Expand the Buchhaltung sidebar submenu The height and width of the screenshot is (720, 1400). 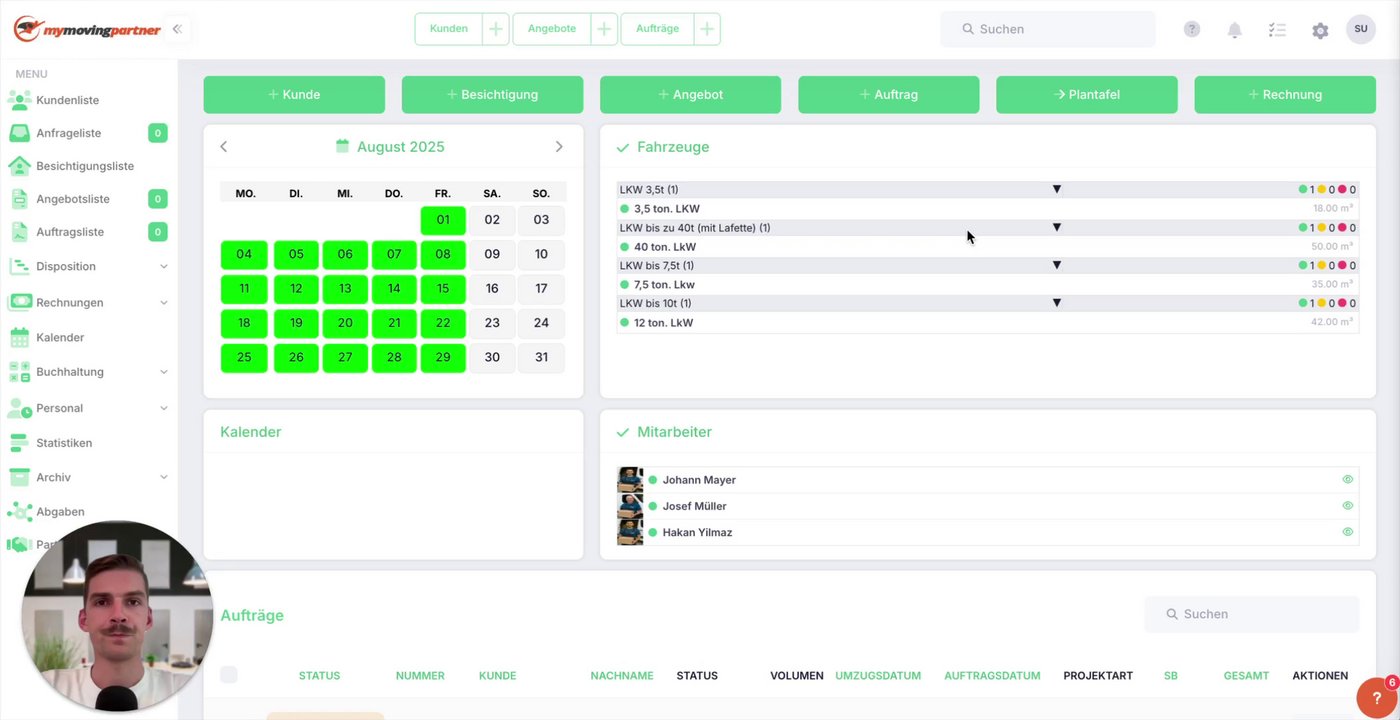(164, 372)
